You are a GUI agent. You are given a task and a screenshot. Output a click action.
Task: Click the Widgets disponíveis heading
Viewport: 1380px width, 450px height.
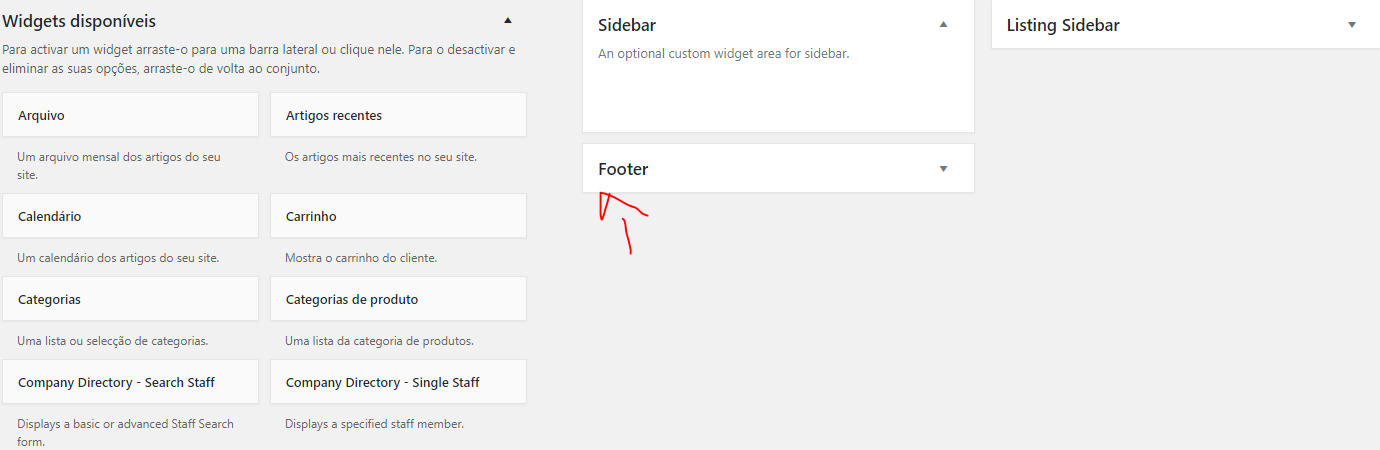click(x=80, y=20)
